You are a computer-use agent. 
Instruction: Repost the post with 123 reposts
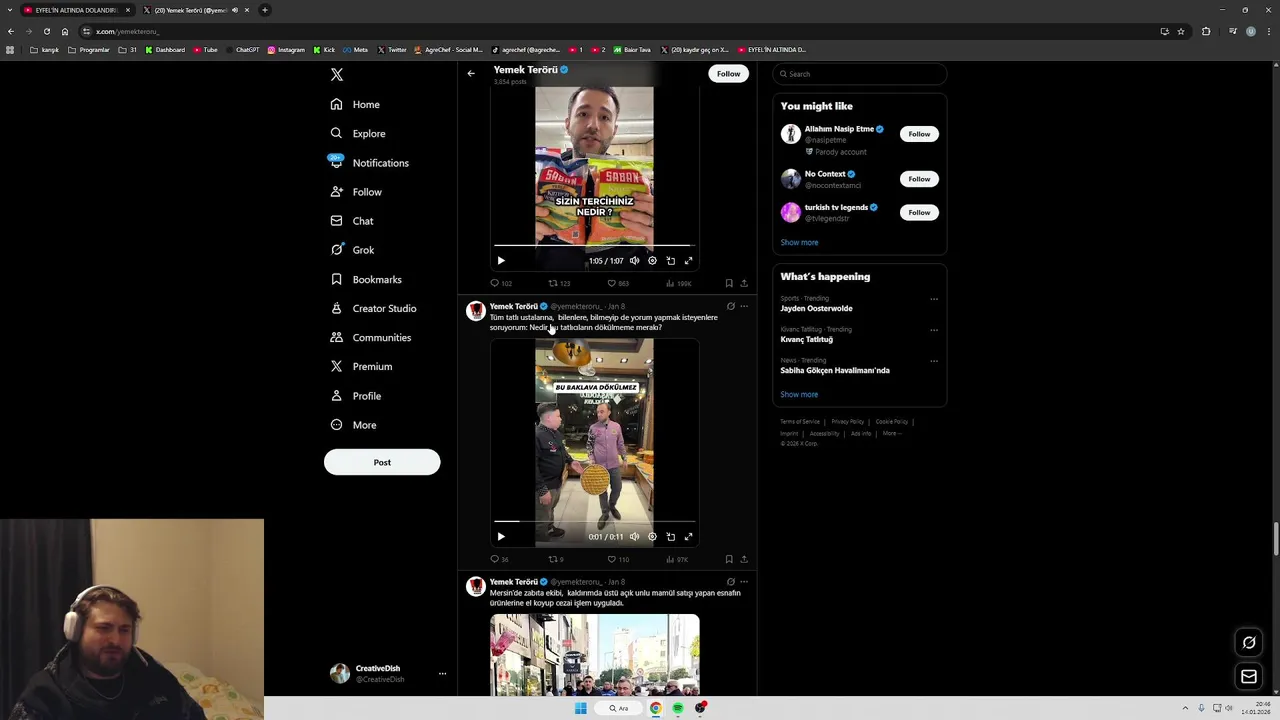coord(552,283)
